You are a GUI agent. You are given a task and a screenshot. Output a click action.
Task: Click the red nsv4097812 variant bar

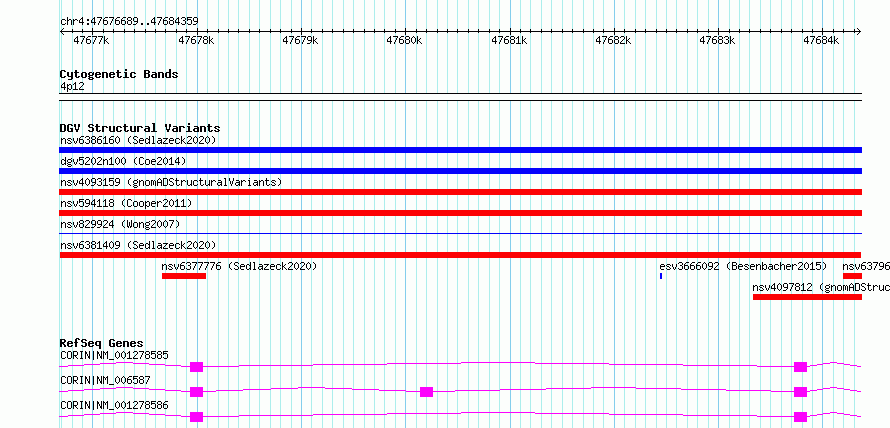(807, 297)
